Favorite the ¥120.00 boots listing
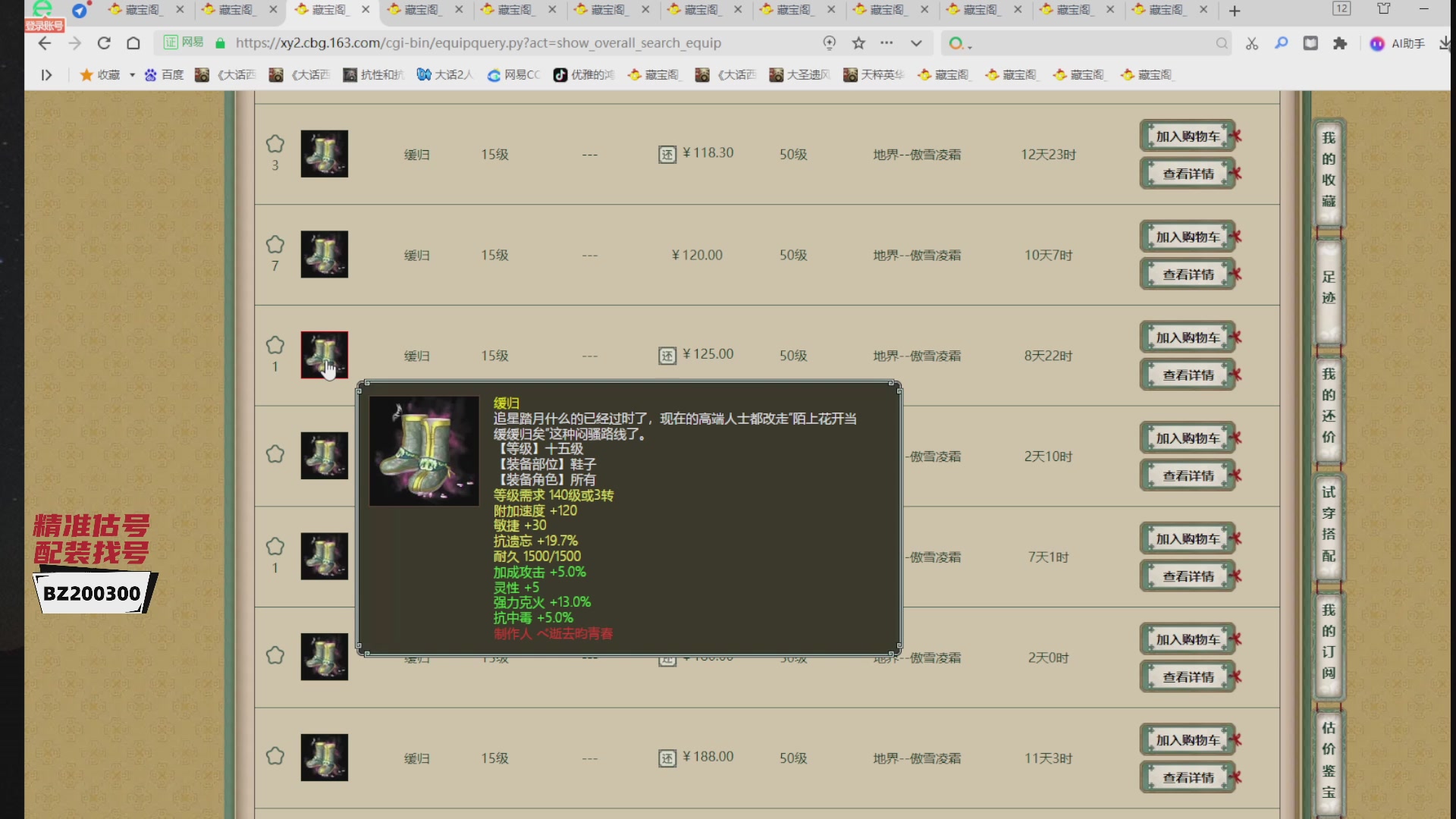 [x=275, y=244]
